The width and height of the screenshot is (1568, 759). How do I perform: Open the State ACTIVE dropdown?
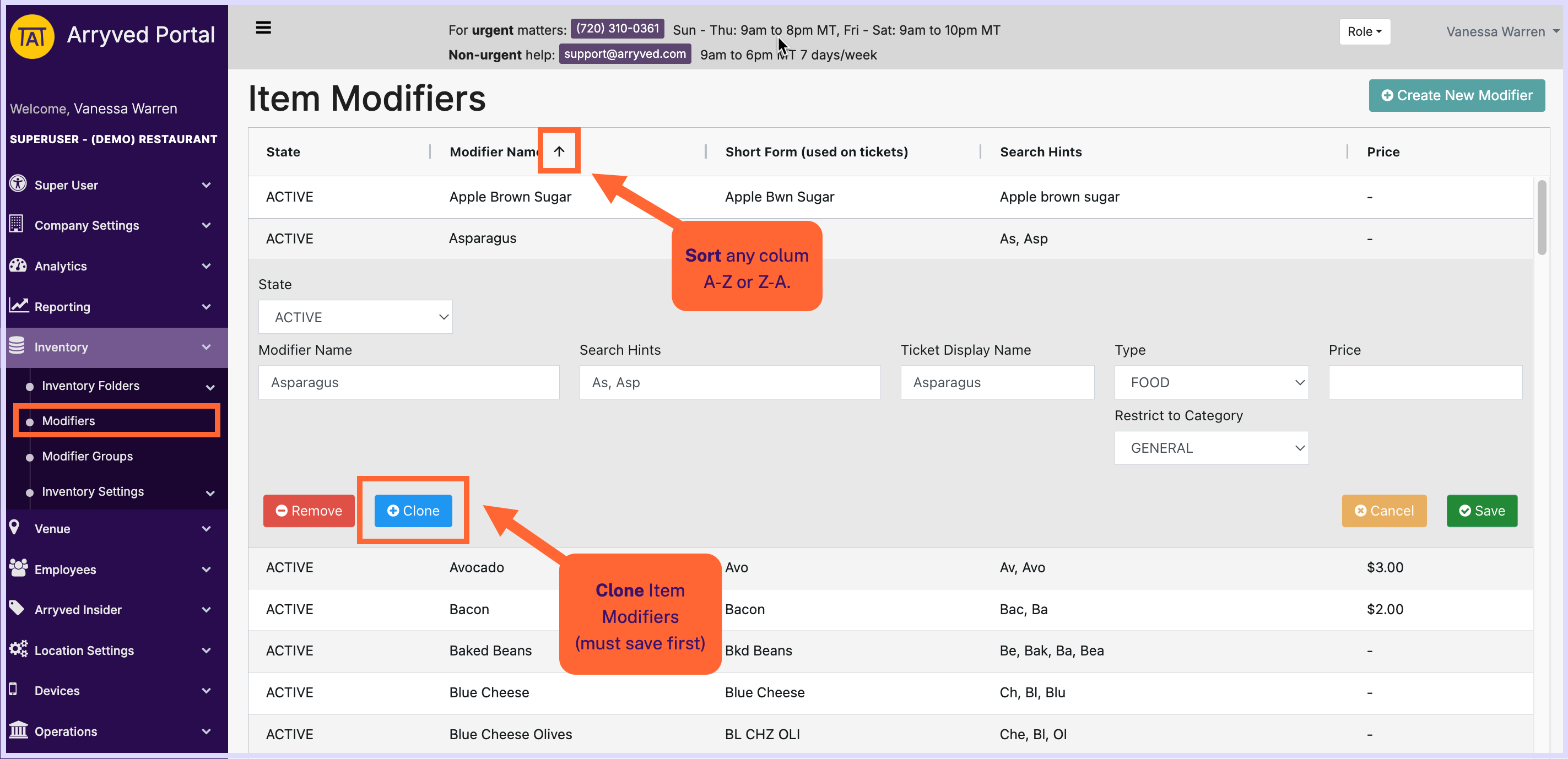click(x=355, y=317)
